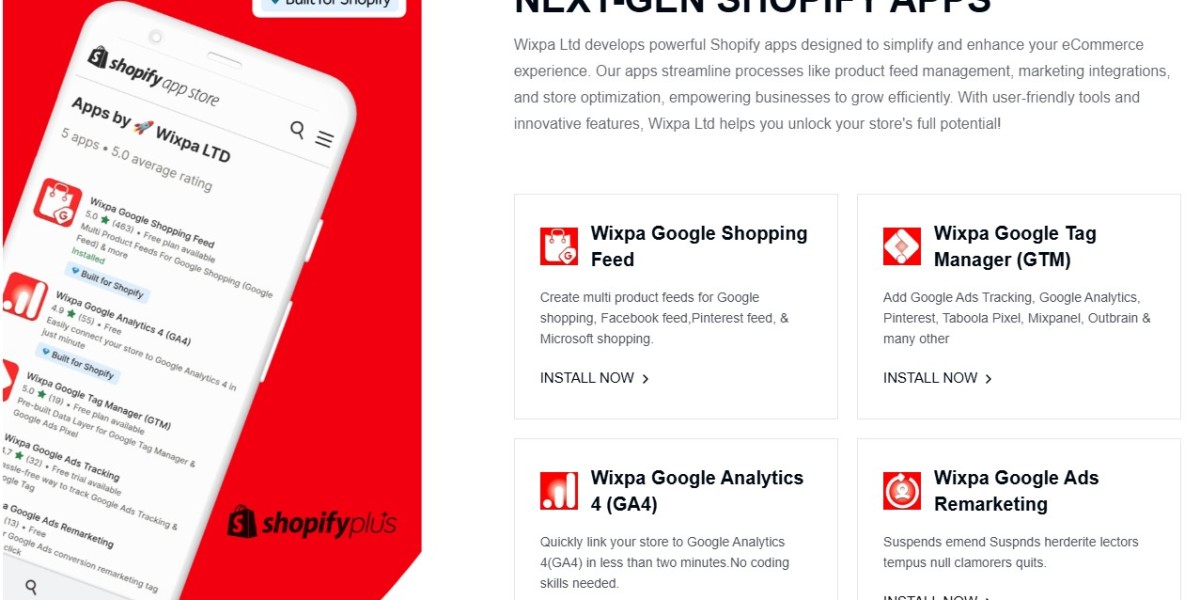
Task: Tap the search magnifier in phone mockup header
Action: [297, 128]
